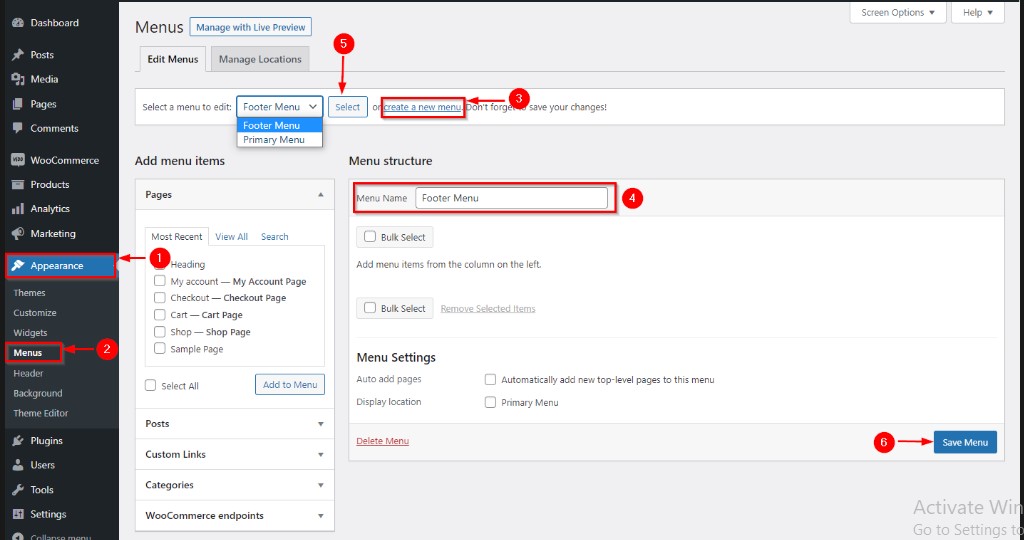This screenshot has height=540, width=1024.
Task: Click Manage with Live Preview button
Action: pos(251,27)
